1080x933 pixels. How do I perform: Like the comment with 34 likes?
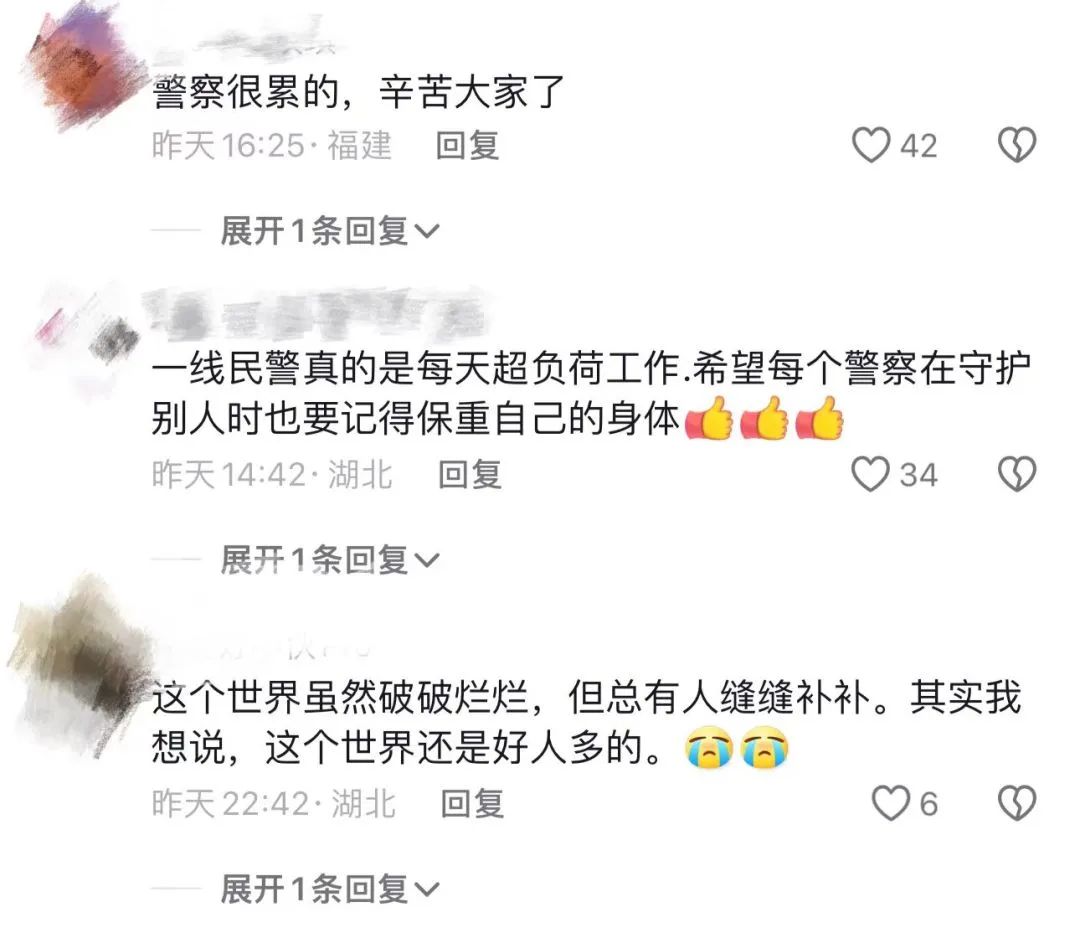coord(871,474)
